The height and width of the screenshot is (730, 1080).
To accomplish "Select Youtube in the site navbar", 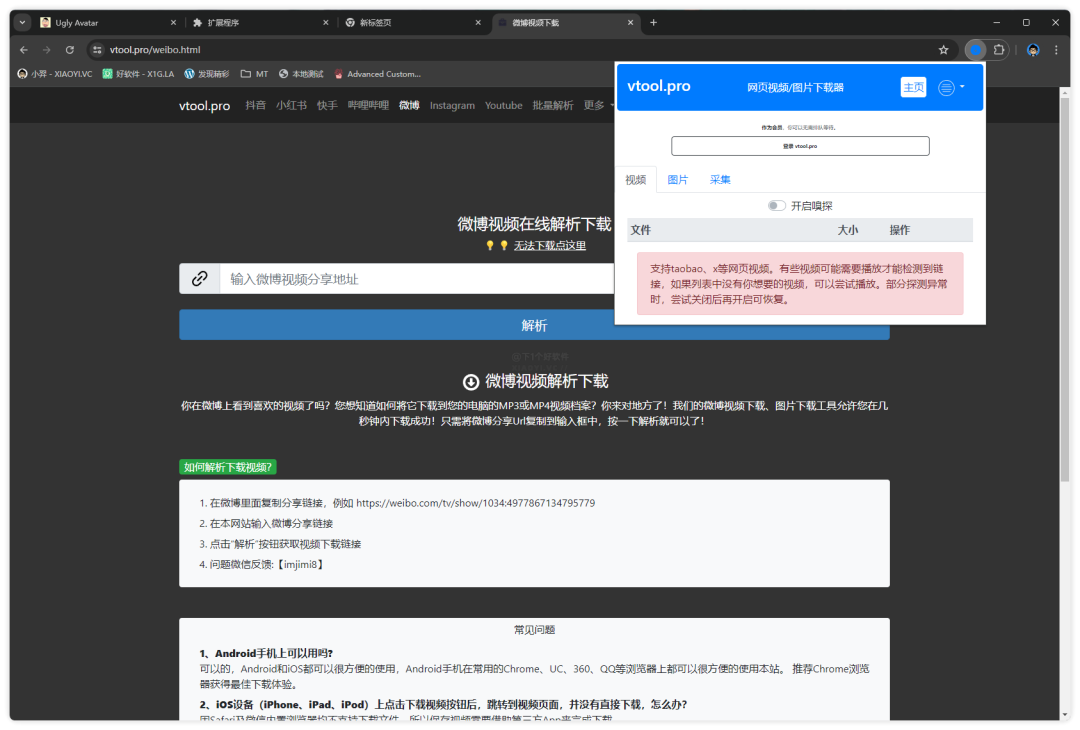I will (503, 105).
